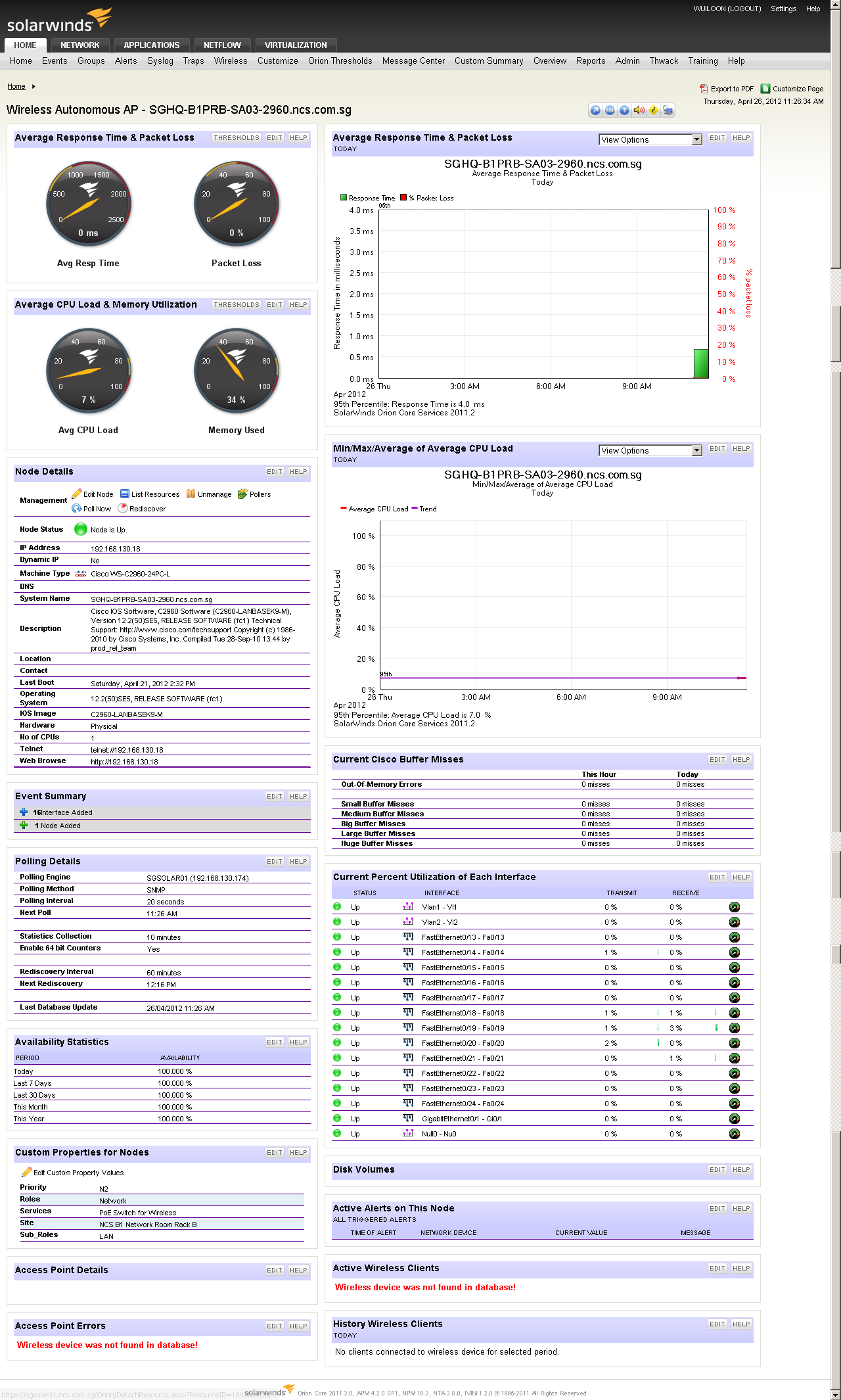Switch to the VIRTUALIZATION tab
841x1400 pixels.
(296, 45)
